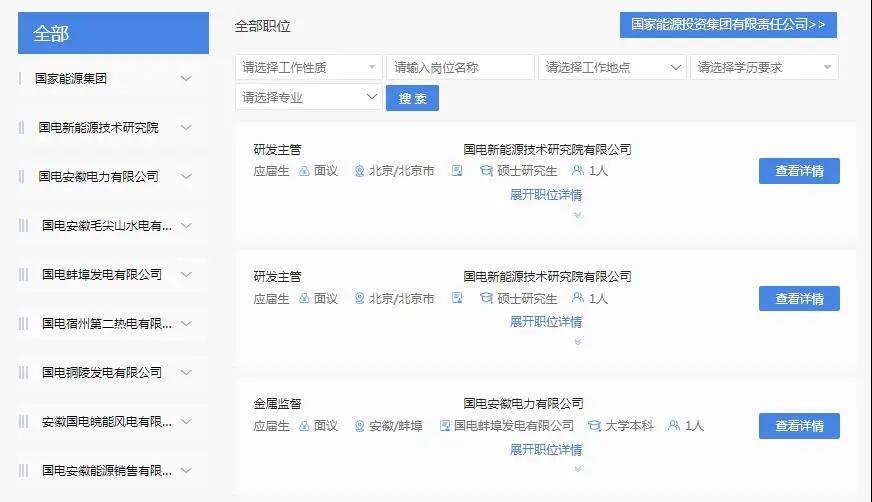Click the building icon beside 国电蚌埠发电有限公司 in the listing
Image resolution: width=872 pixels, height=502 pixels.
444,426
